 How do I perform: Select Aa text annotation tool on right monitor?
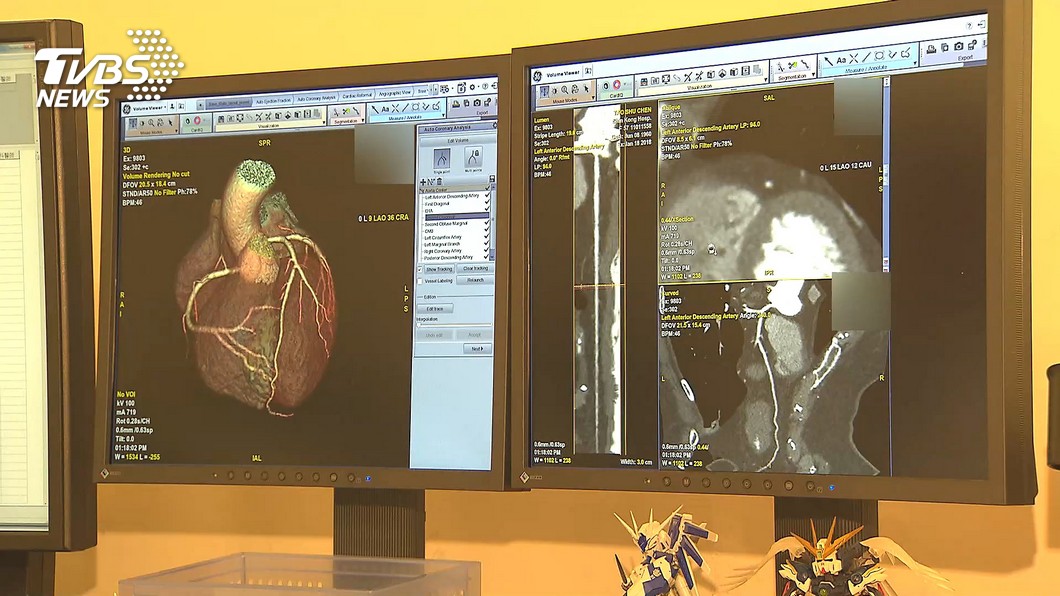(x=841, y=60)
